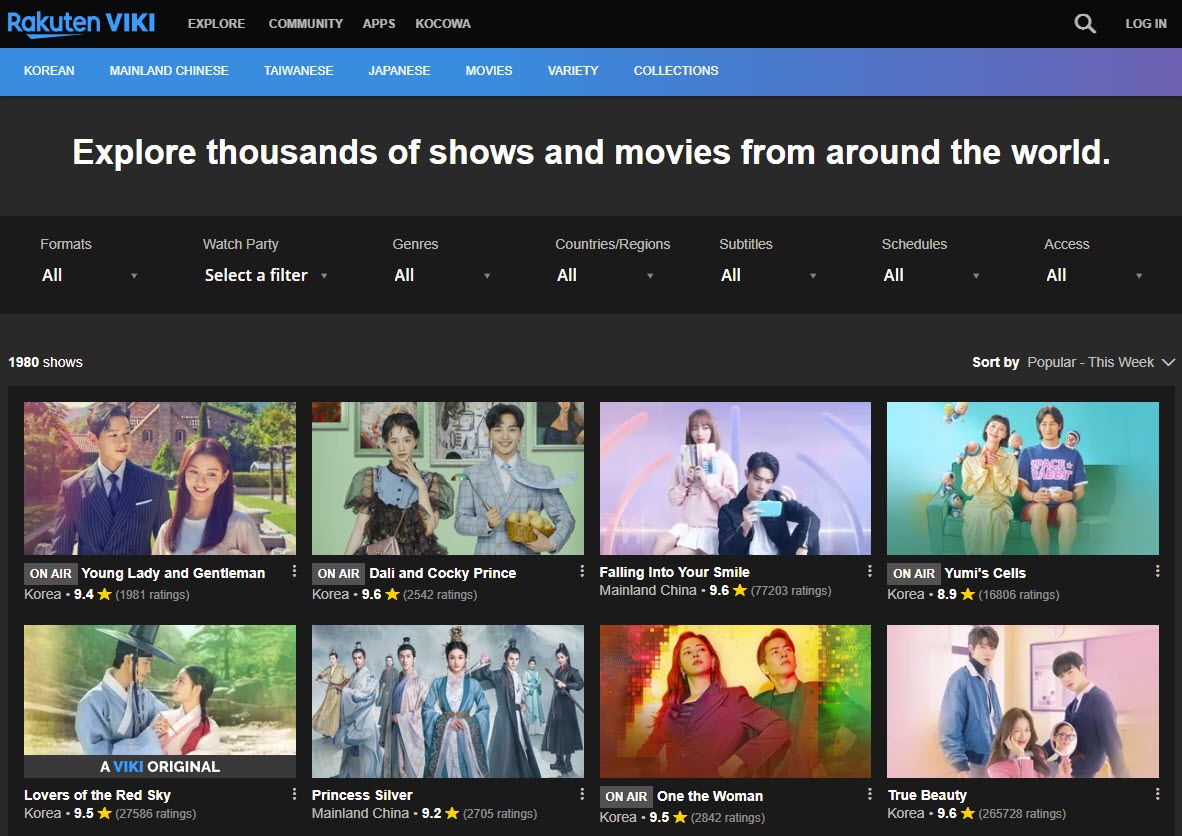Open the One the Woman poster thumbnail
Screen dimensions: 1182x836
point(735,701)
